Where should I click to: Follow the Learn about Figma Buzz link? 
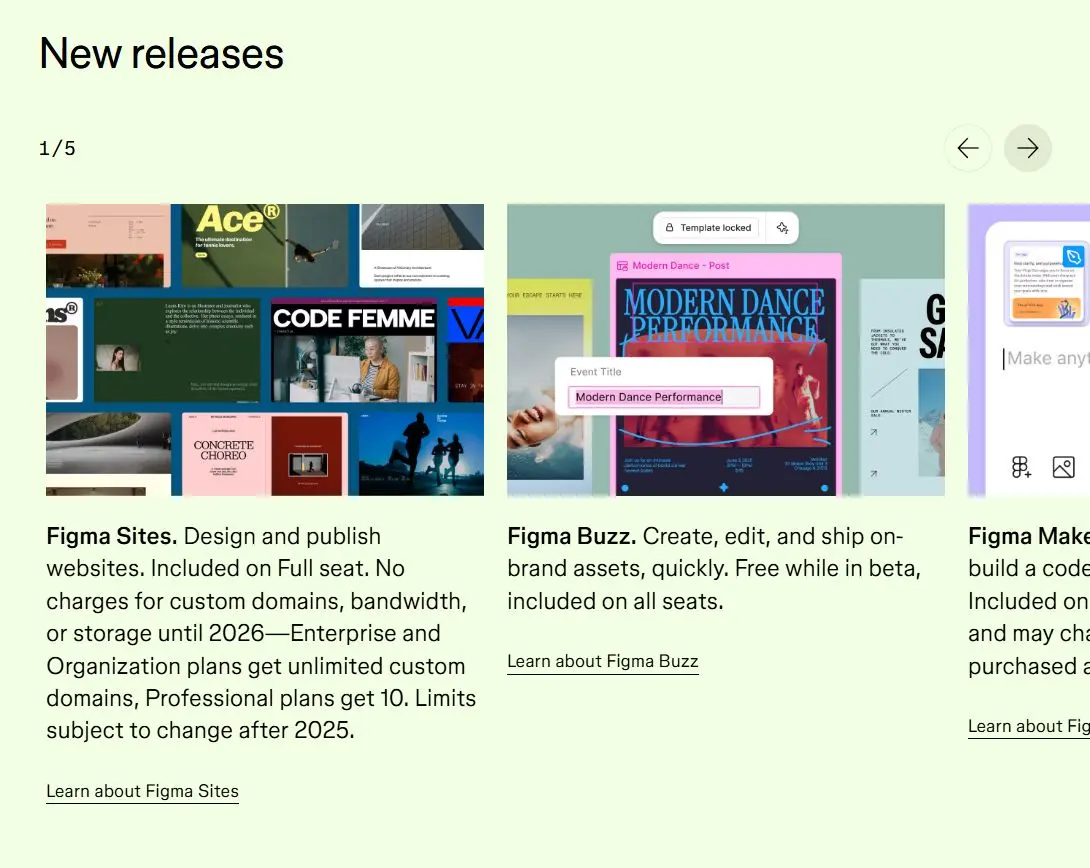coord(603,662)
